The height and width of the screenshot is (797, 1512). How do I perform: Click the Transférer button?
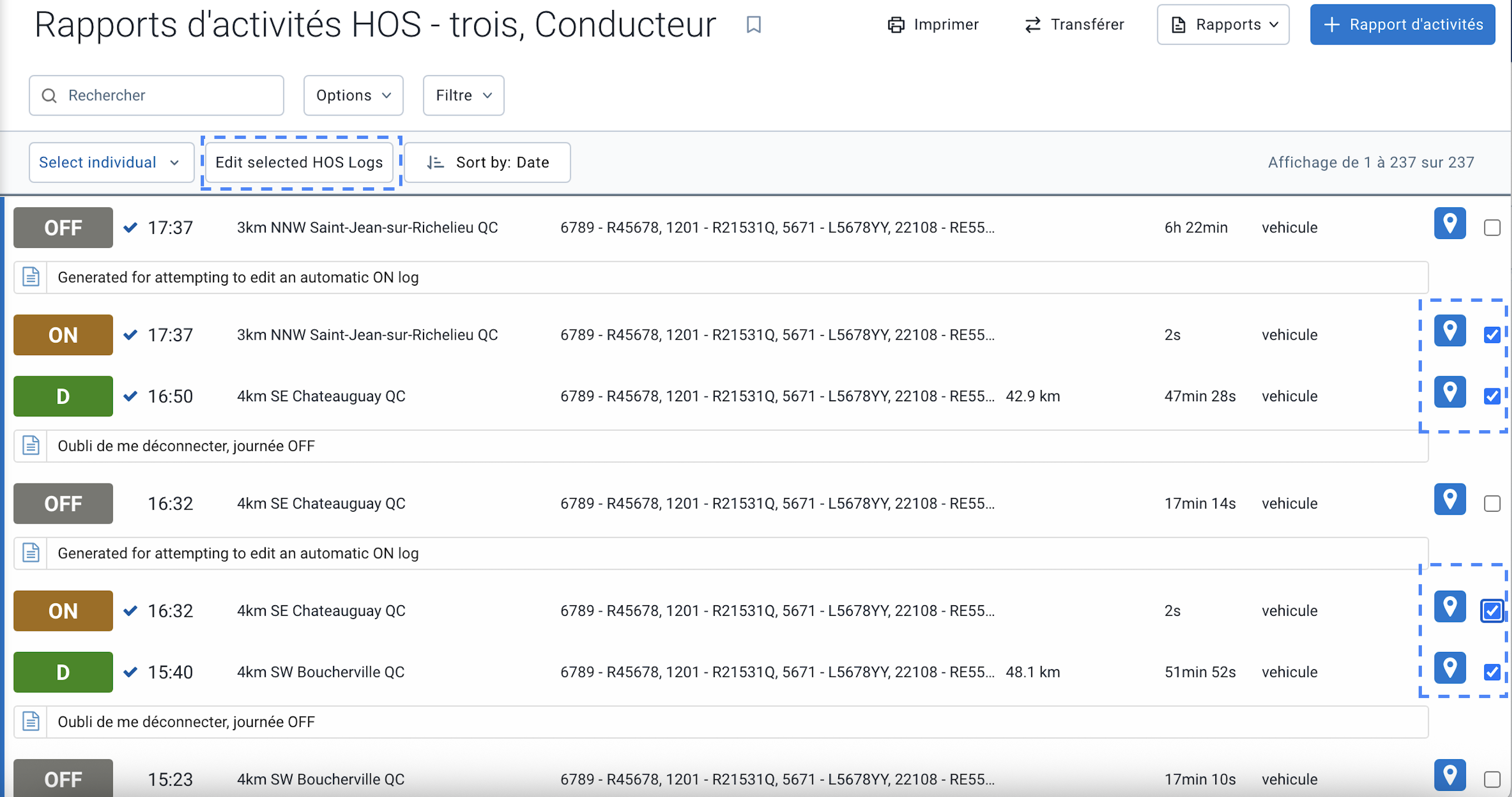point(1074,24)
